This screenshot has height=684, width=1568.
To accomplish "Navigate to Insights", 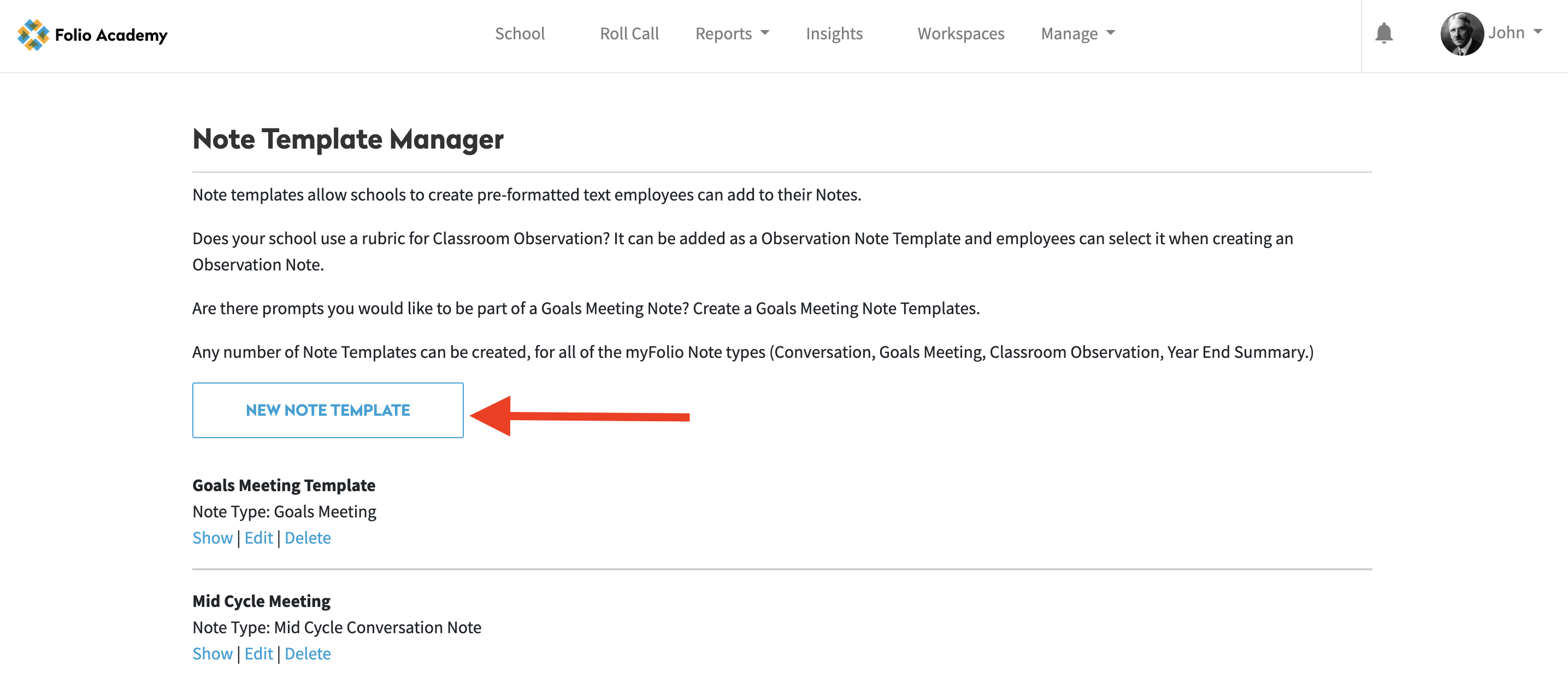I will click(834, 33).
